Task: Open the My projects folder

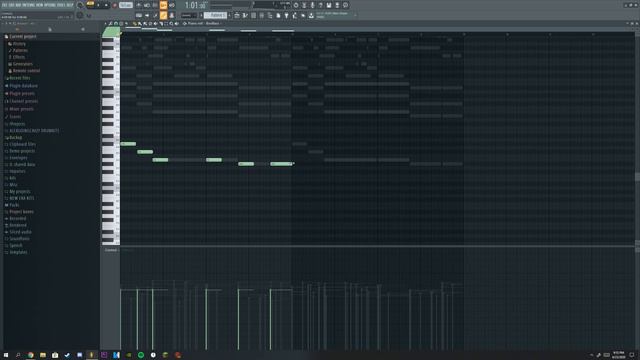Action: pyautogui.click(x=19, y=191)
